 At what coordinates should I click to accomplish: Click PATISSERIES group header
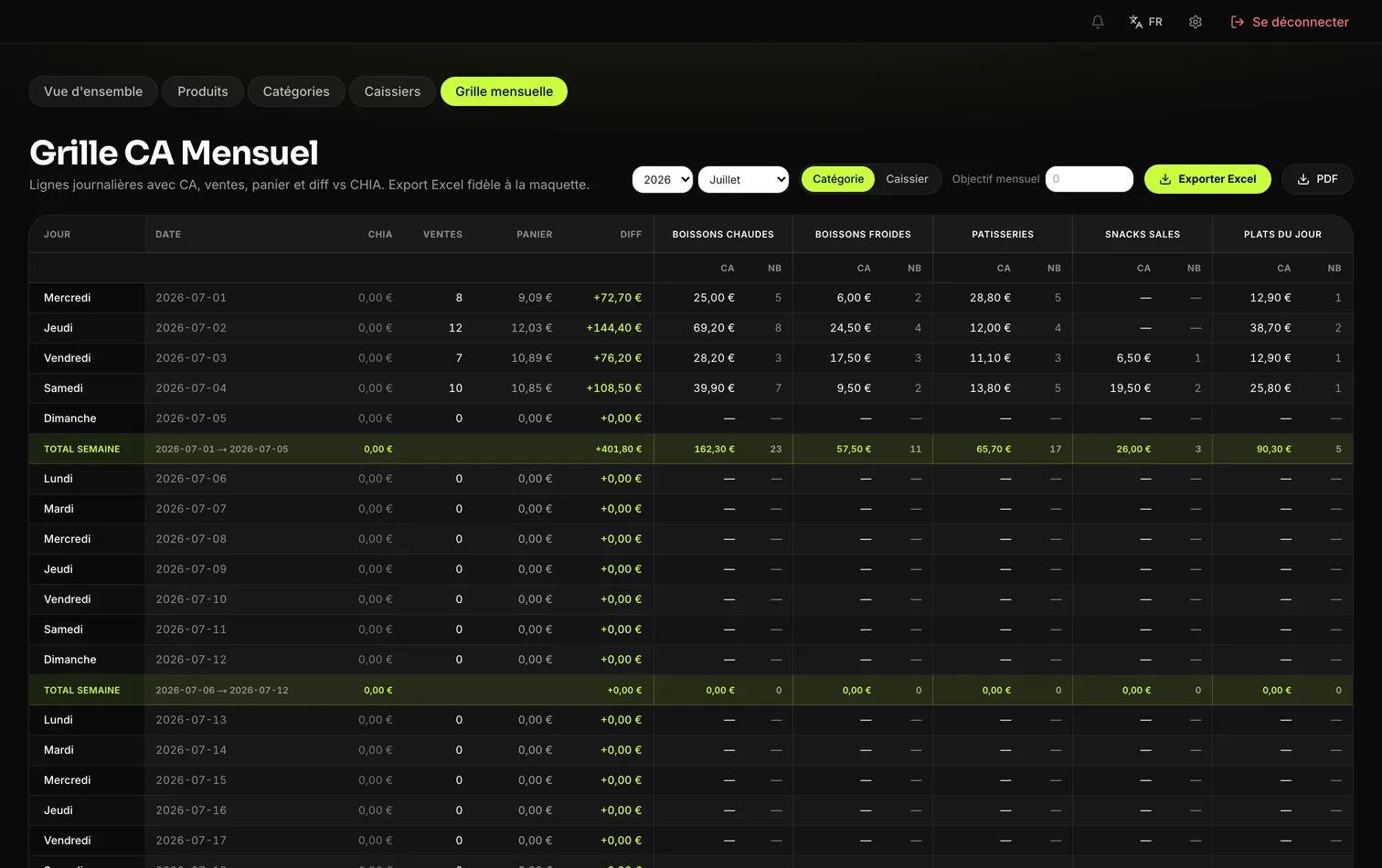1003,235
